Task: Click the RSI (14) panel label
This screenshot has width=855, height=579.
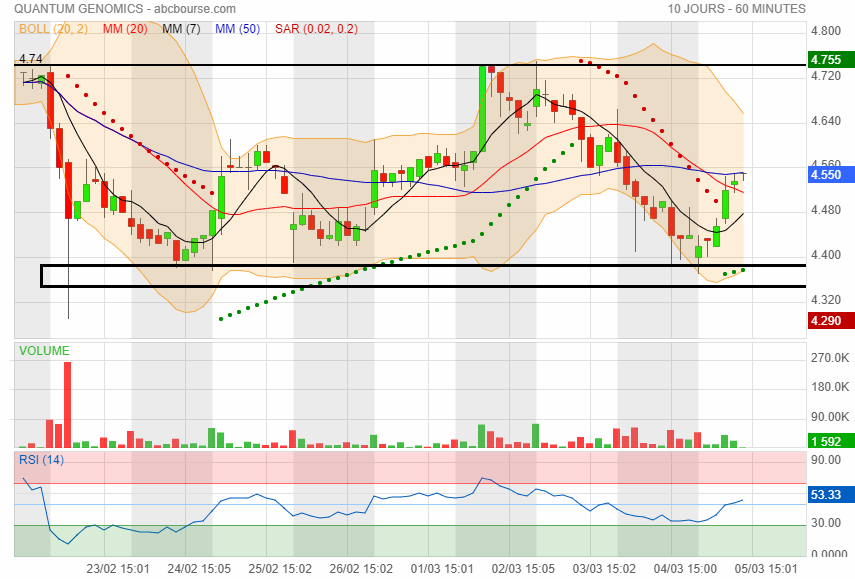Action: click(41, 460)
